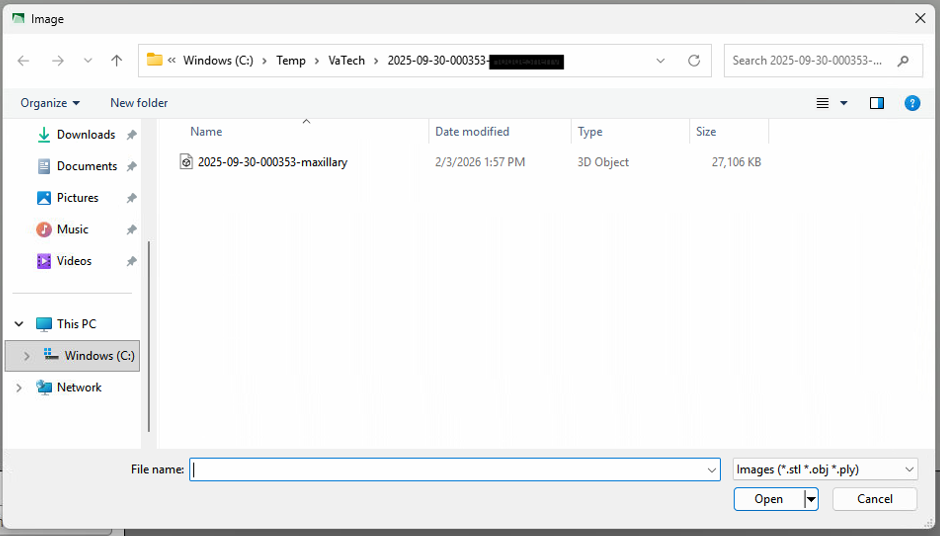Open Downloads in the quick access list

tap(85, 135)
